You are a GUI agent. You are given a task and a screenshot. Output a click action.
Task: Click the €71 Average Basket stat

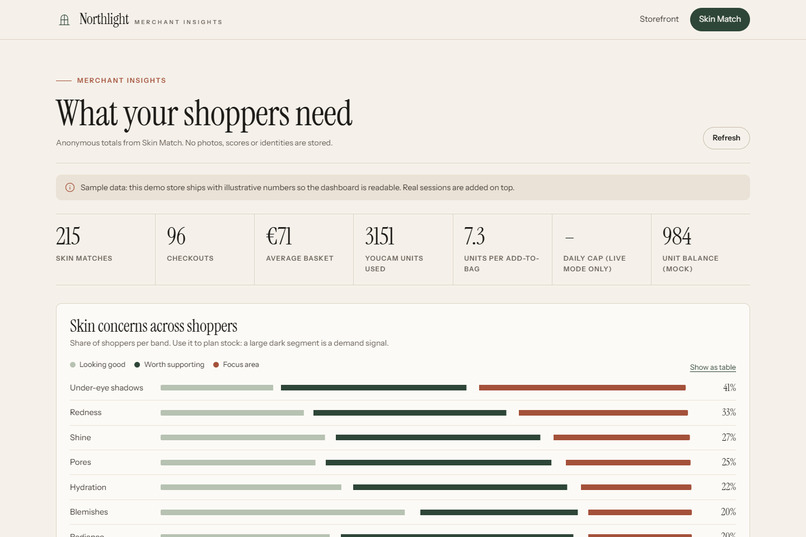[x=304, y=249]
